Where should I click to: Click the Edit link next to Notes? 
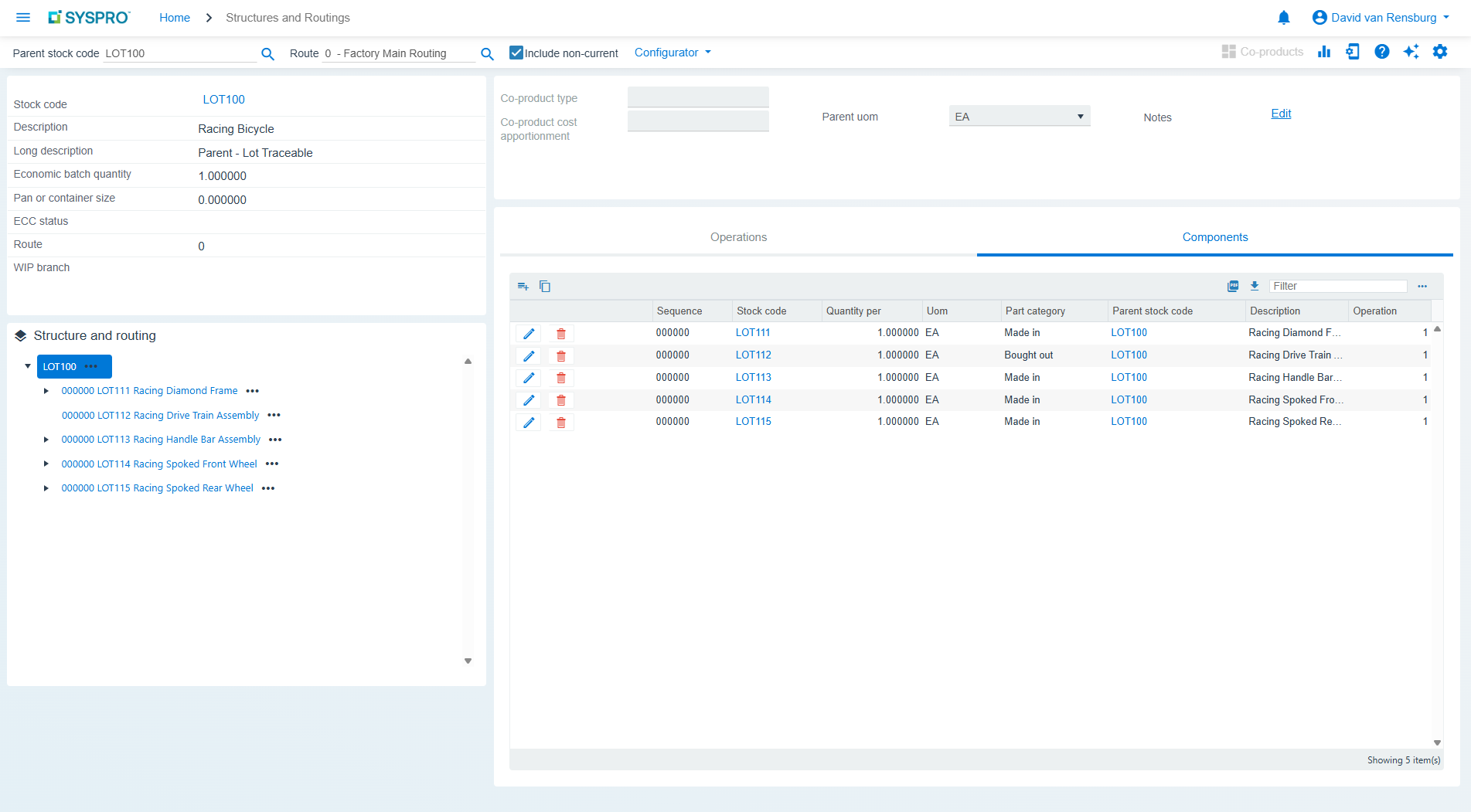point(1280,114)
